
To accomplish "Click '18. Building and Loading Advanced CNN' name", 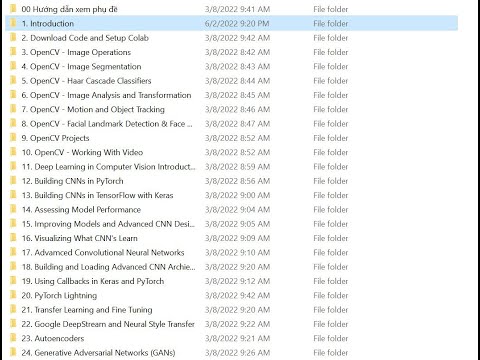I will (109, 267).
